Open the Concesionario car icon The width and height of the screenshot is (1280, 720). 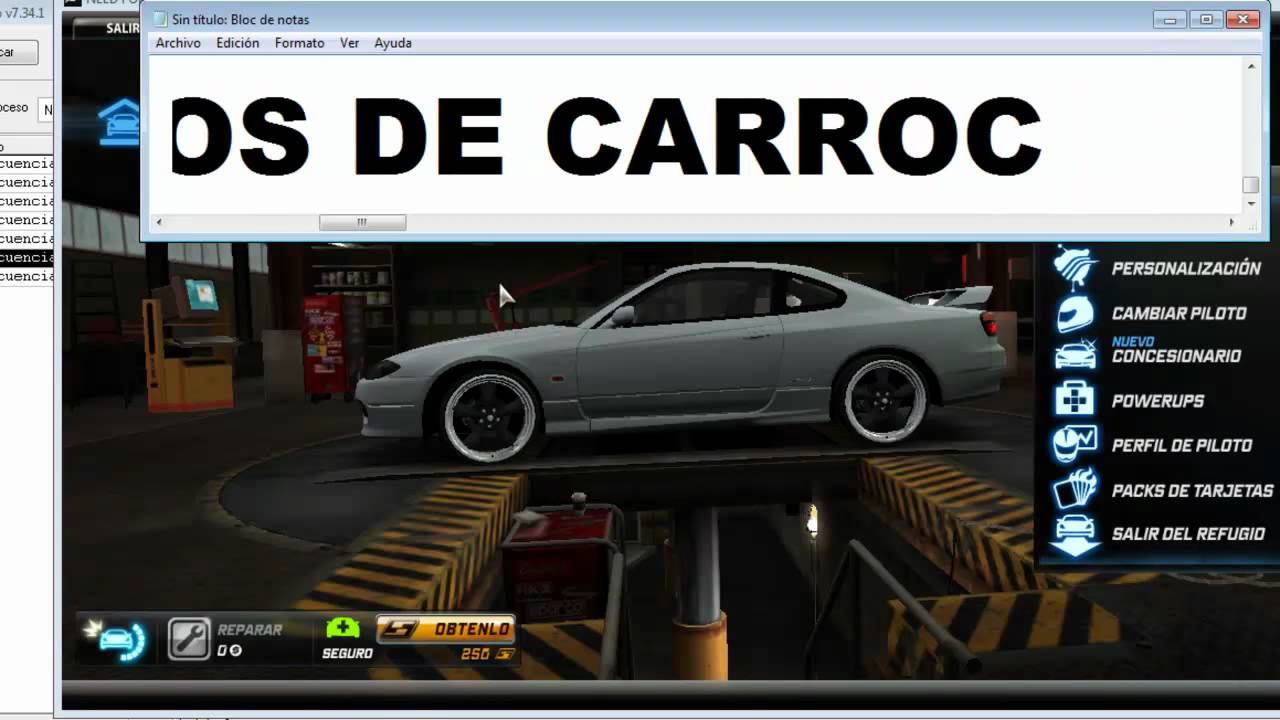1076,355
